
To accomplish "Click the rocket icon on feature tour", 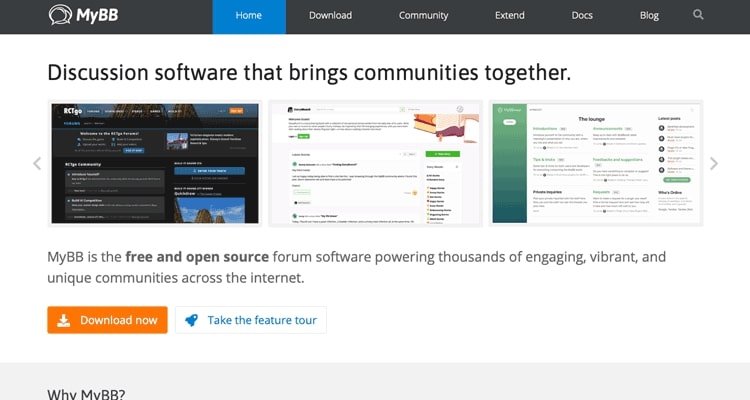I will tap(191, 320).
